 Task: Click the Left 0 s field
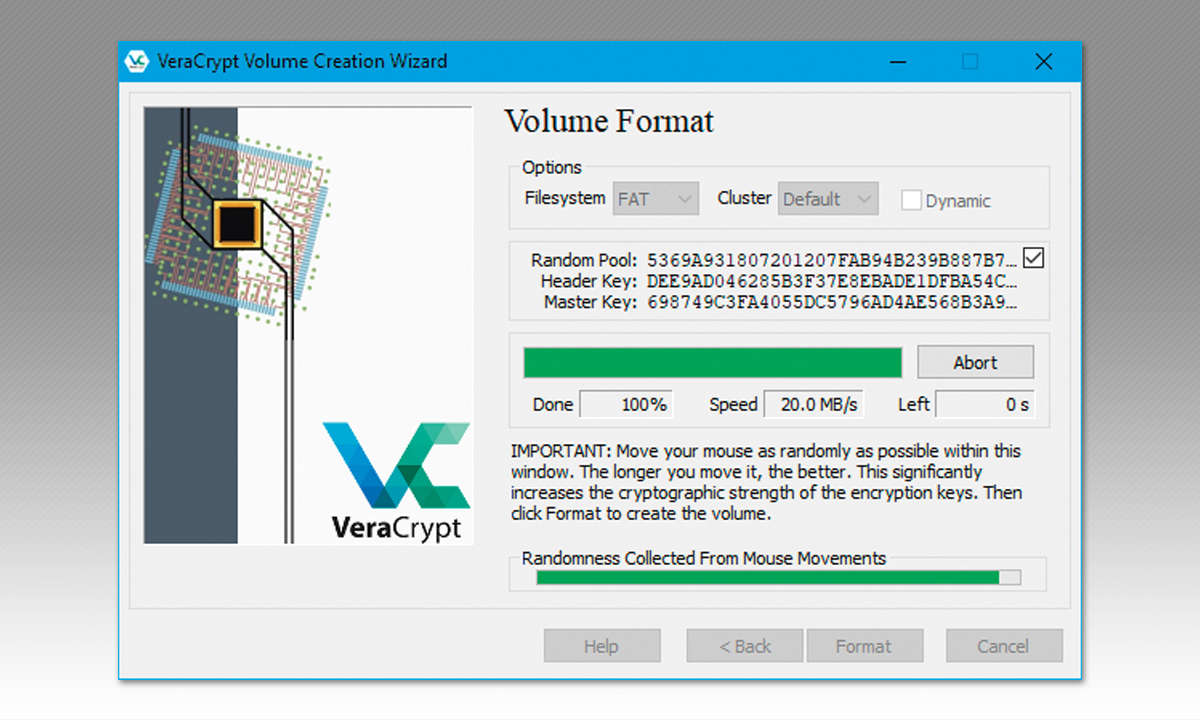(x=985, y=405)
